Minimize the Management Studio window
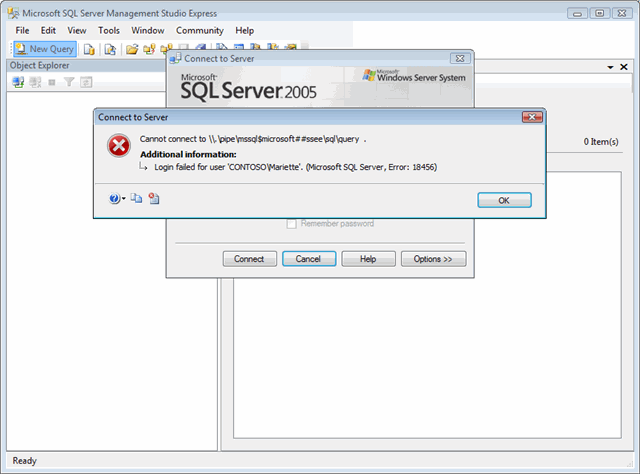Viewport: 640px width, 474px height. [577, 13]
